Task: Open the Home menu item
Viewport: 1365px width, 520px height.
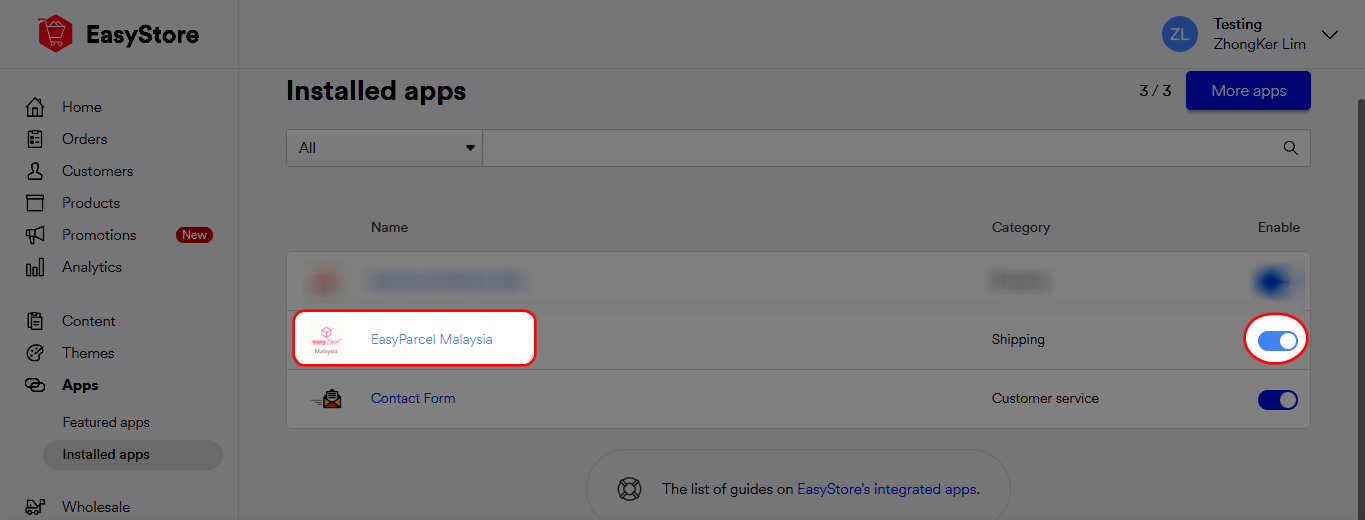Action: [x=82, y=107]
